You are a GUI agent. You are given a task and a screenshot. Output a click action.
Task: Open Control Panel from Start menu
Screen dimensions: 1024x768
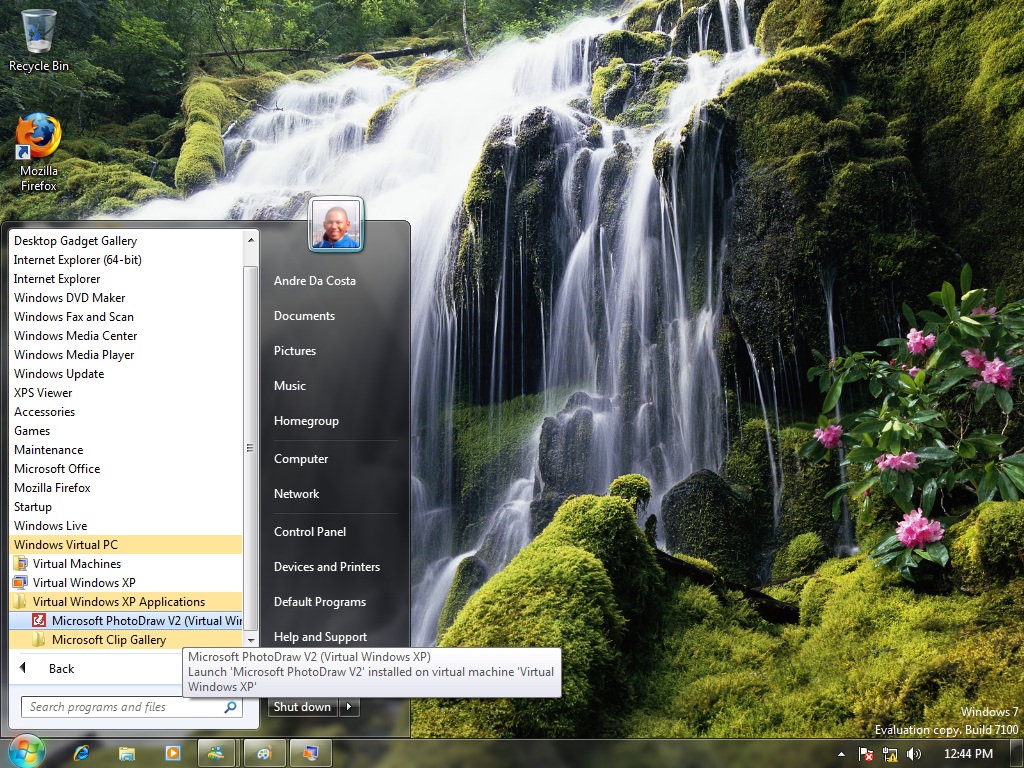coord(310,532)
